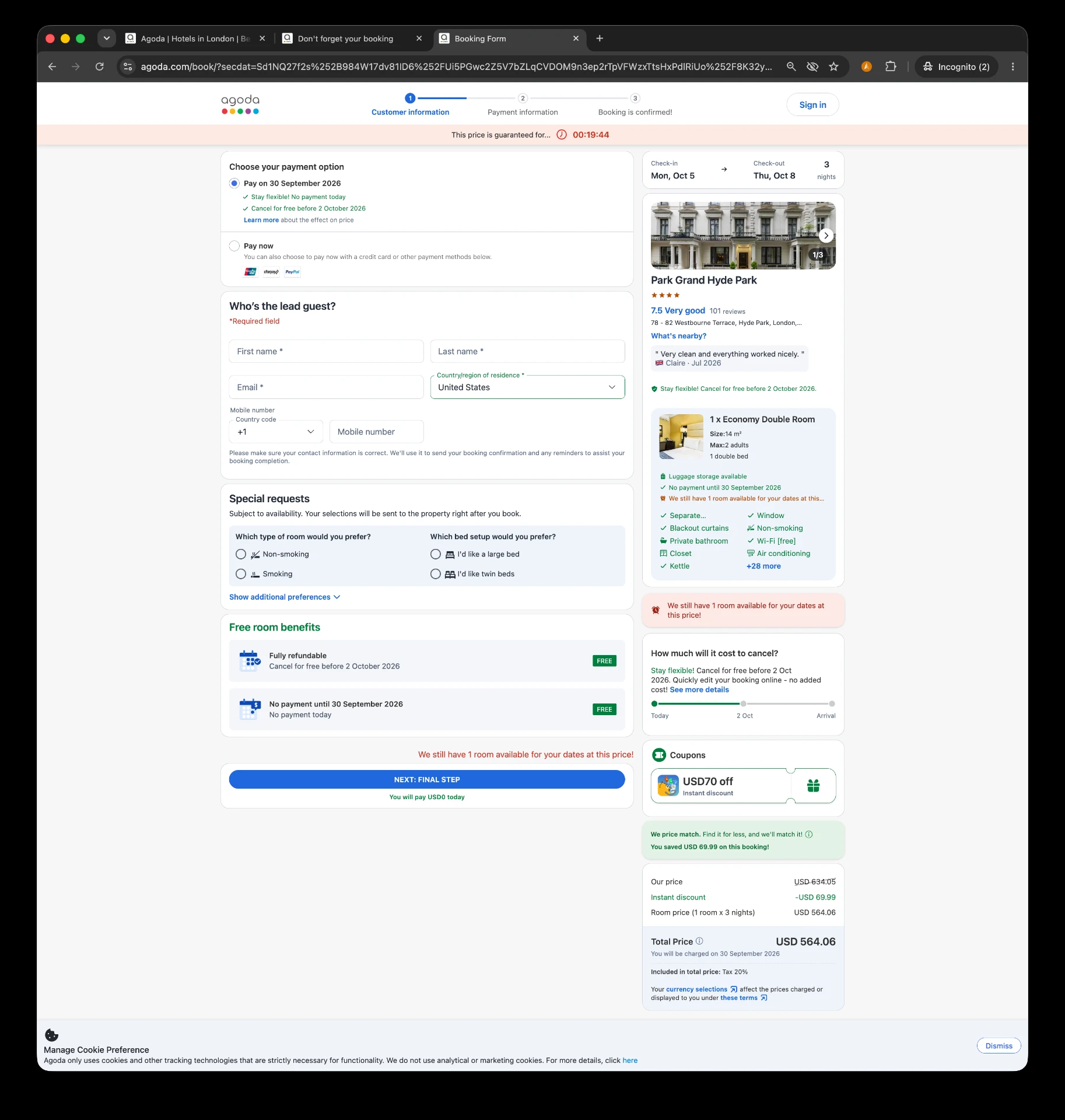This screenshot has width=1065, height=1120.
Task: Click the tracking protection eye icon
Action: point(812,66)
